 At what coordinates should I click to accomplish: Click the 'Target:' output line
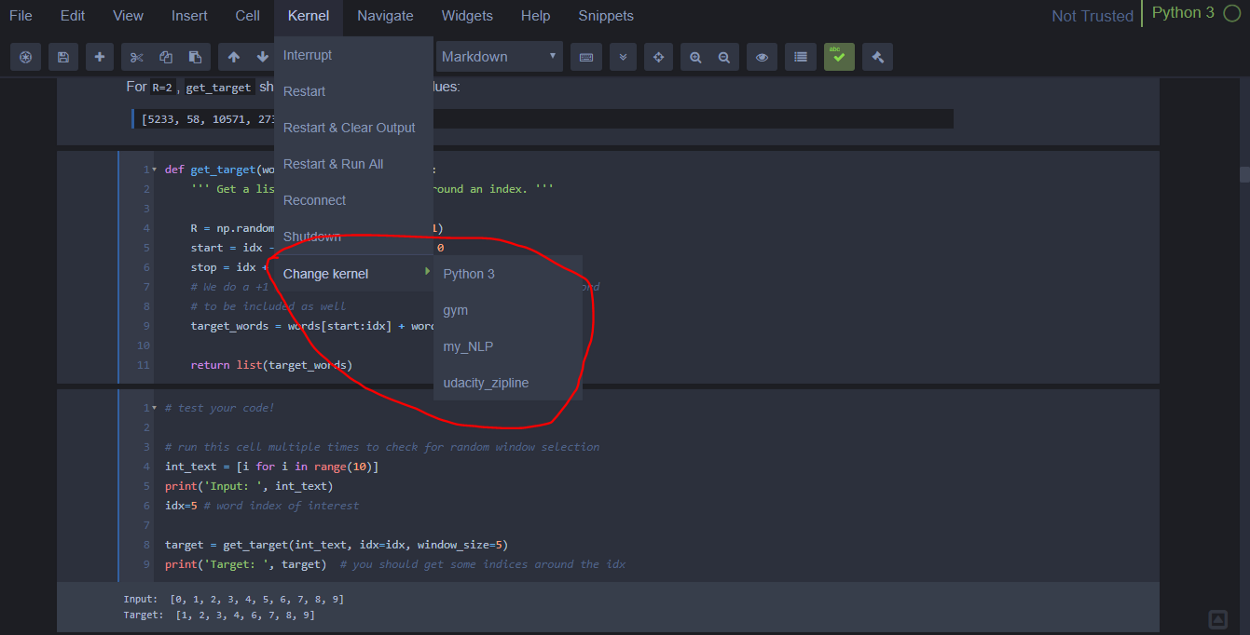[x=219, y=615]
